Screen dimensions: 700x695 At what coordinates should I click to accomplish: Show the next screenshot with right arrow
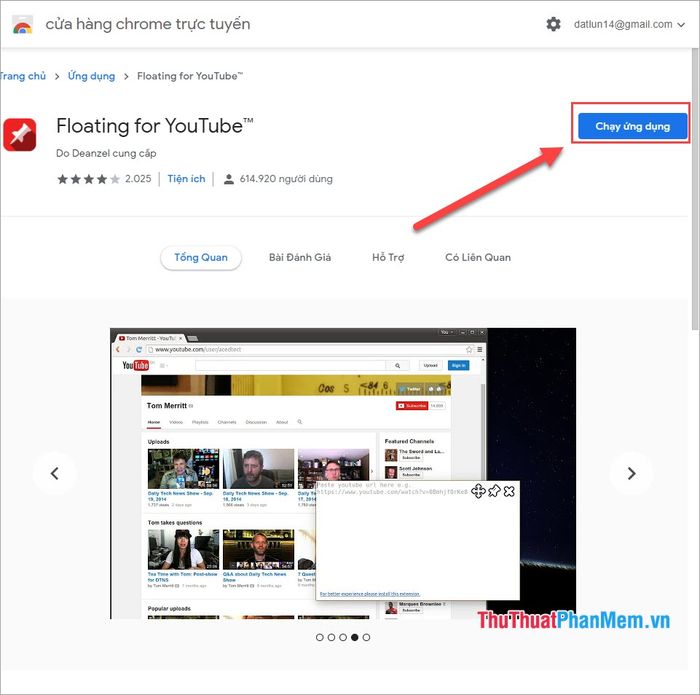click(631, 474)
